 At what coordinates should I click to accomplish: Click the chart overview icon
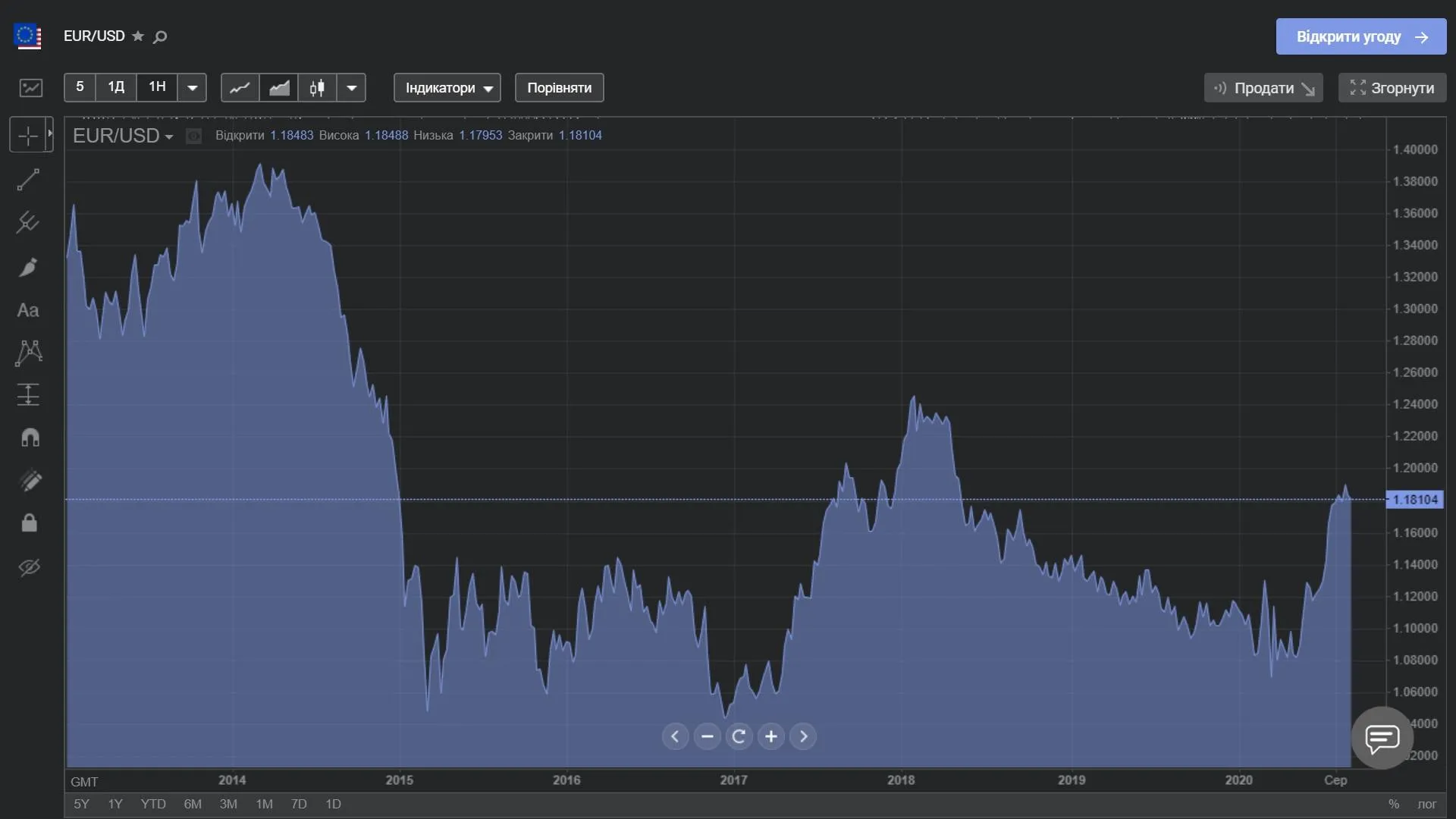coord(31,88)
